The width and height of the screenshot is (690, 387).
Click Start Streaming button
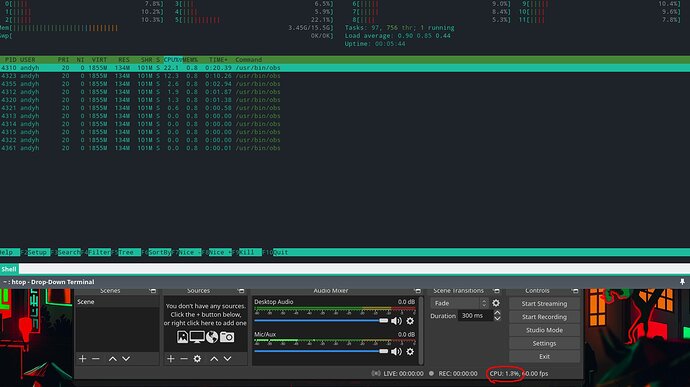[544, 303]
